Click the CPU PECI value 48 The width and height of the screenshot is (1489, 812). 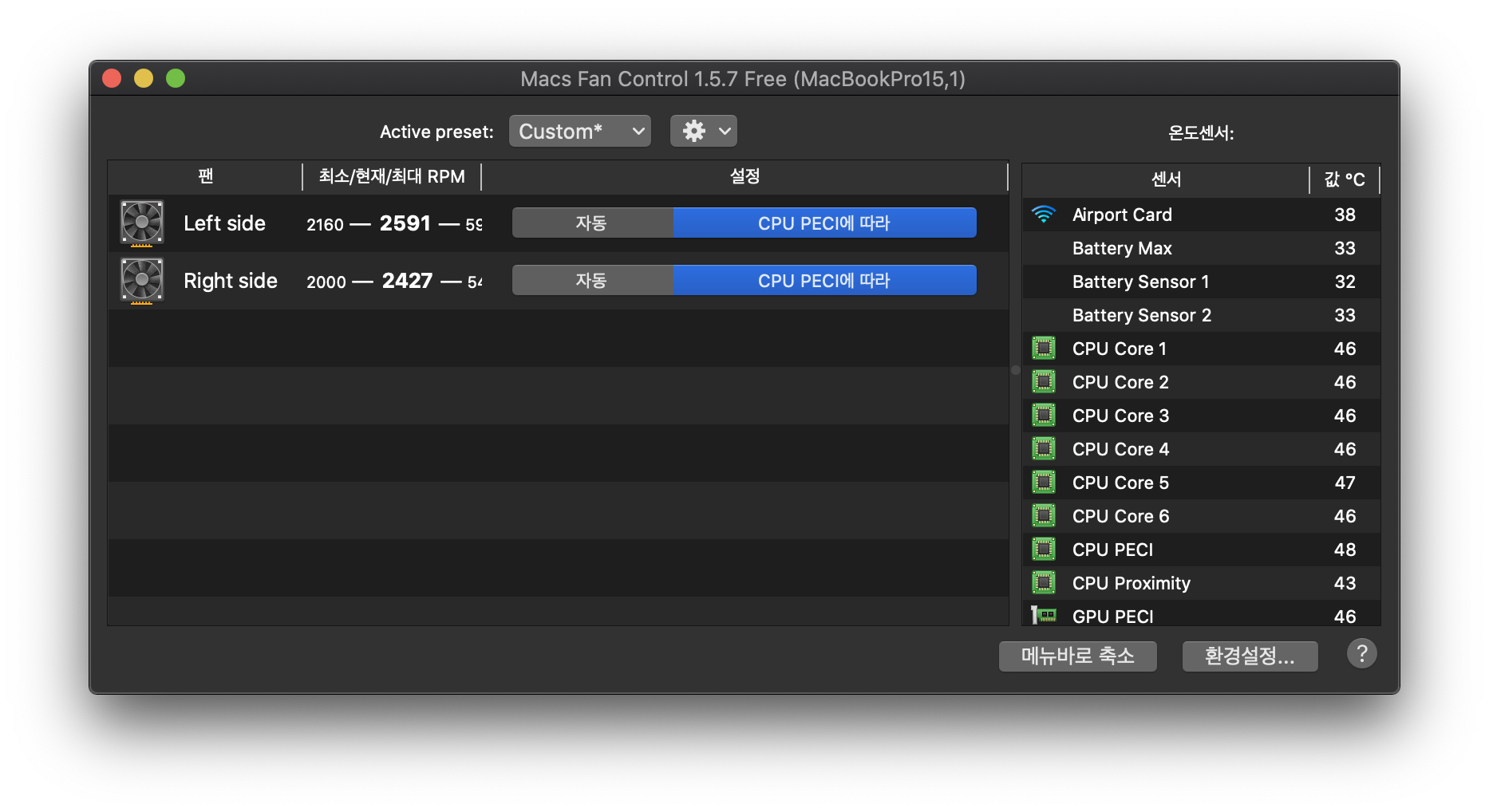pos(1345,550)
